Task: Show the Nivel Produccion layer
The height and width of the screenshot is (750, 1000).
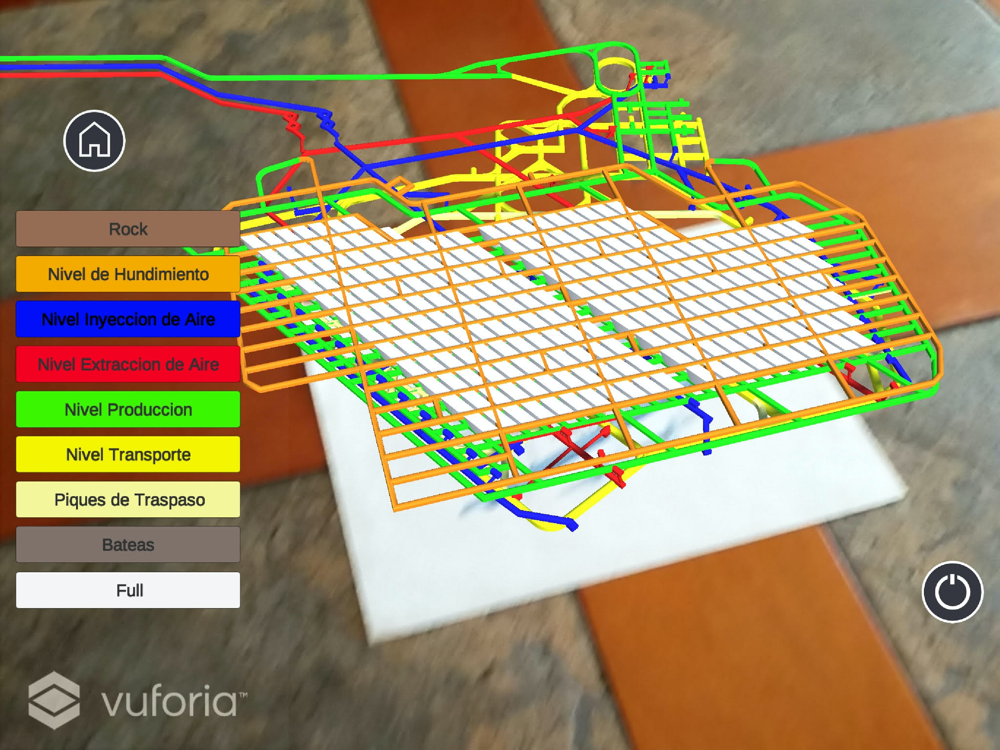Action: tap(128, 409)
